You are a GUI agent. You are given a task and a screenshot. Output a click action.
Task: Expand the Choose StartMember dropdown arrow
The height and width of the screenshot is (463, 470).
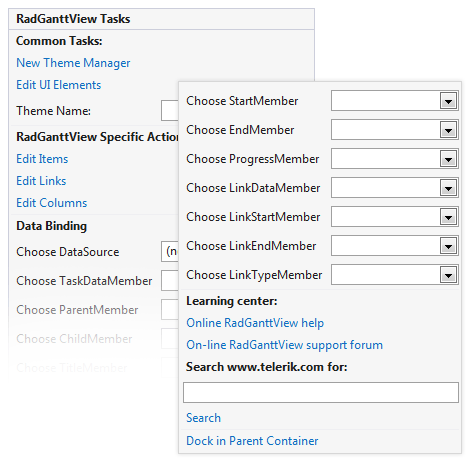pyautogui.click(x=448, y=101)
